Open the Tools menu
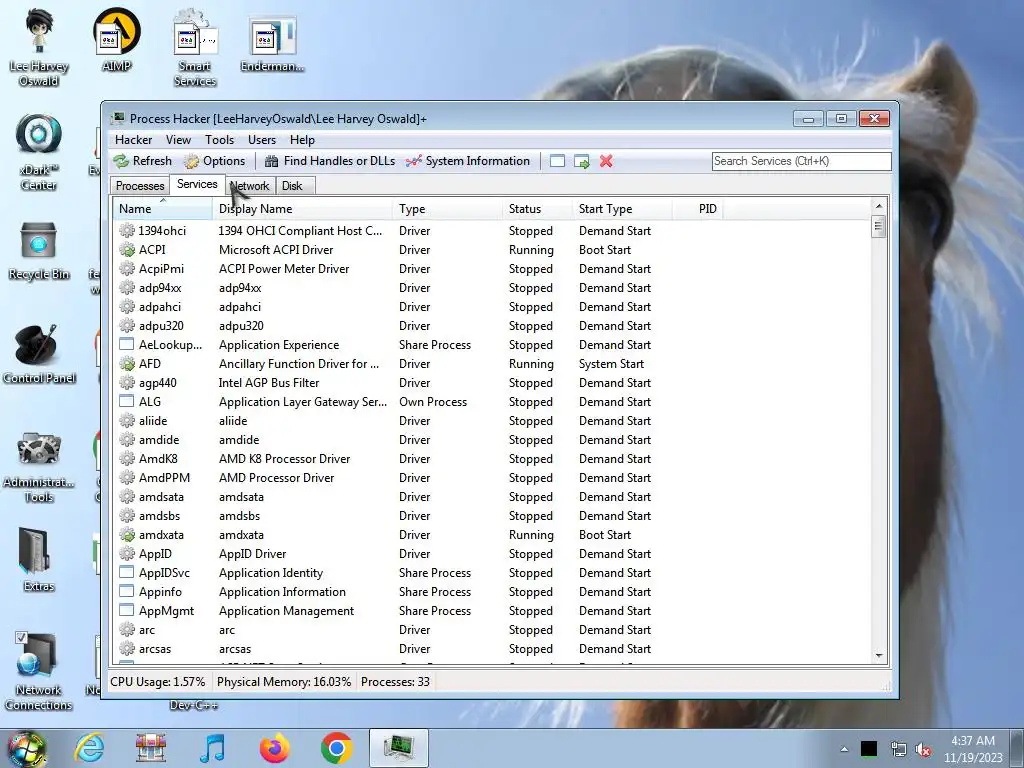1024x768 pixels. [x=219, y=140]
